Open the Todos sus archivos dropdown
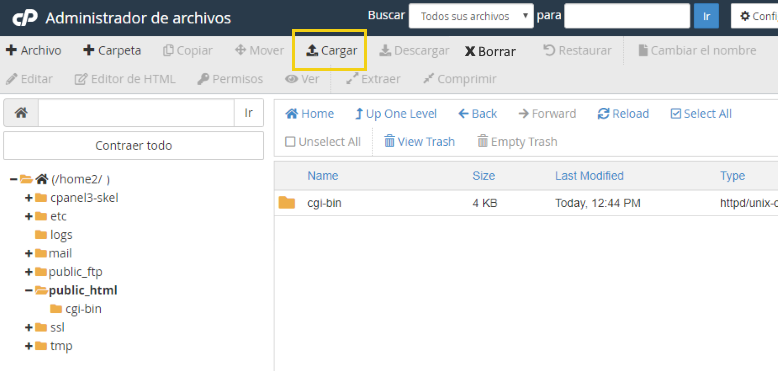778x371 pixels. tap(471, 16)
